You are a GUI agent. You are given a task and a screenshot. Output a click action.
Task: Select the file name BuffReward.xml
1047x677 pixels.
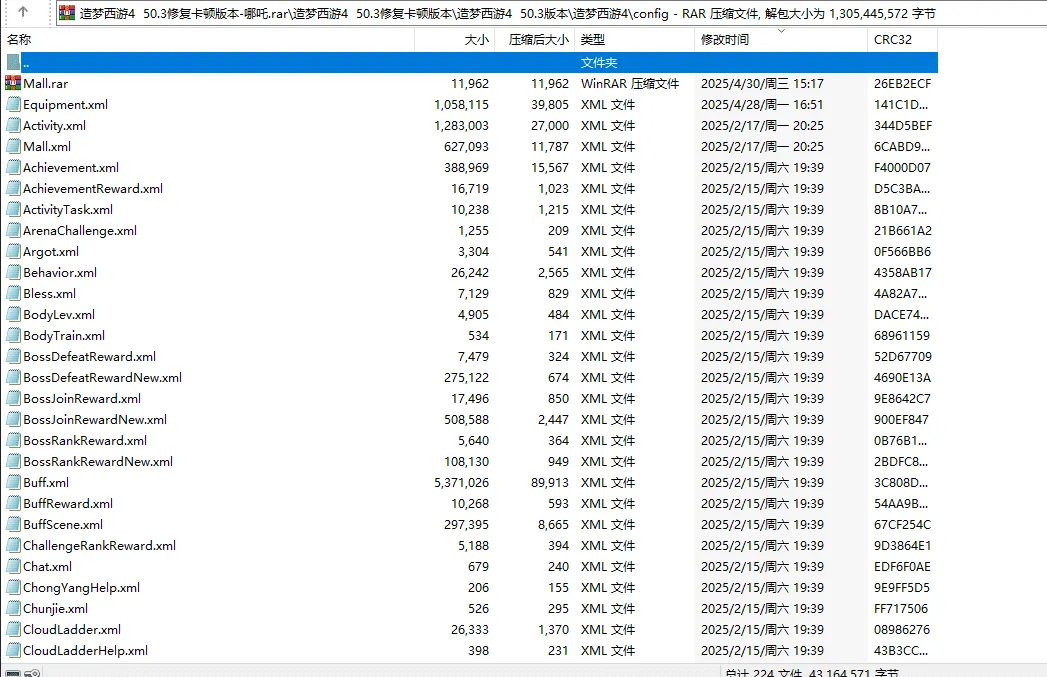click(x=68, y=503)
